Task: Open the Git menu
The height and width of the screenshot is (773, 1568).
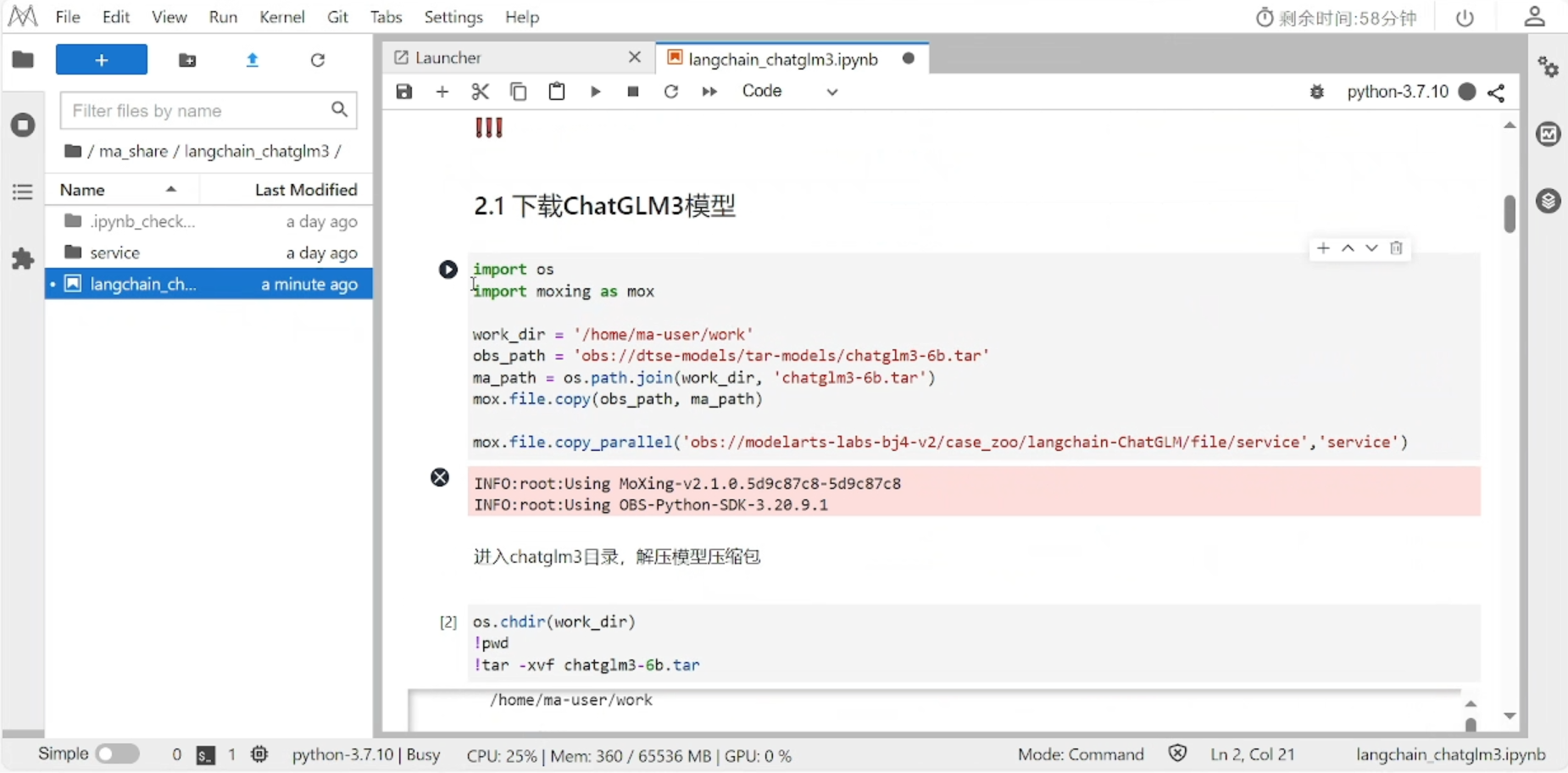Action: (x=337, y=17)
